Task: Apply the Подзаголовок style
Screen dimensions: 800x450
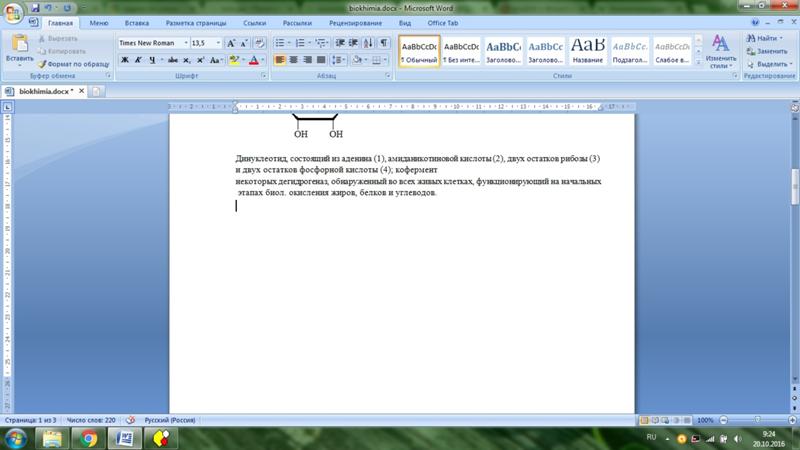Action: click(x=630, y=51)
